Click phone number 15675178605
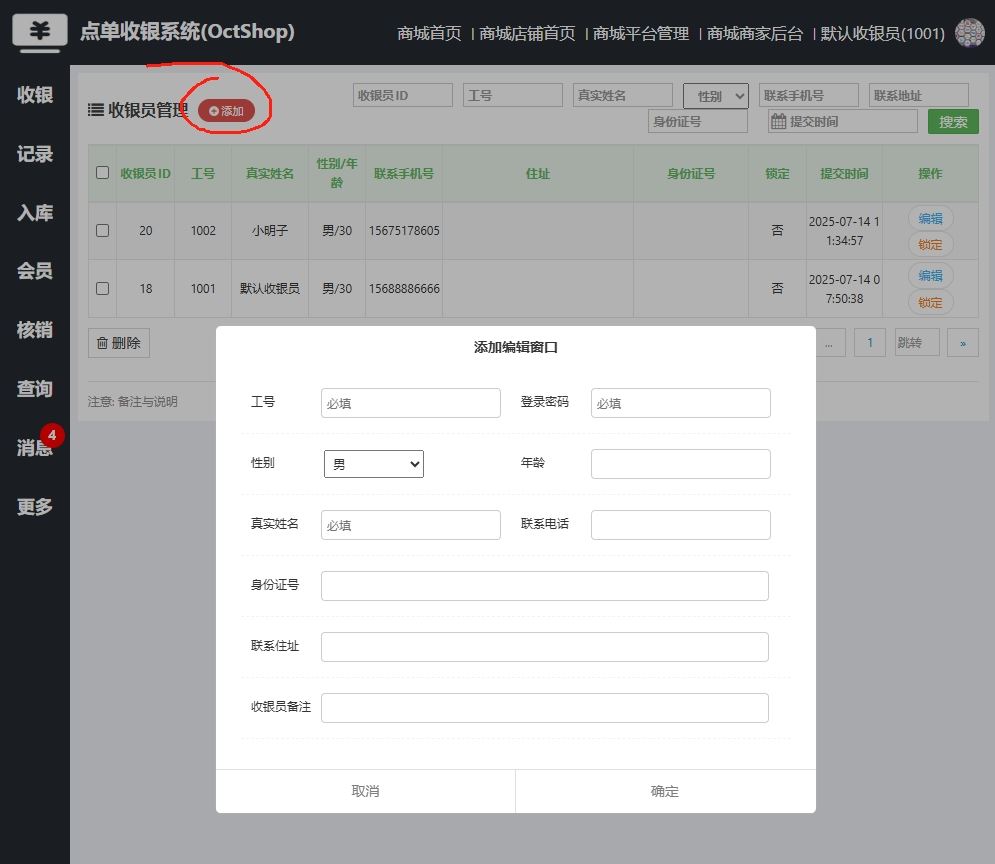The image size is (995, 864). (x=404, y=230)
